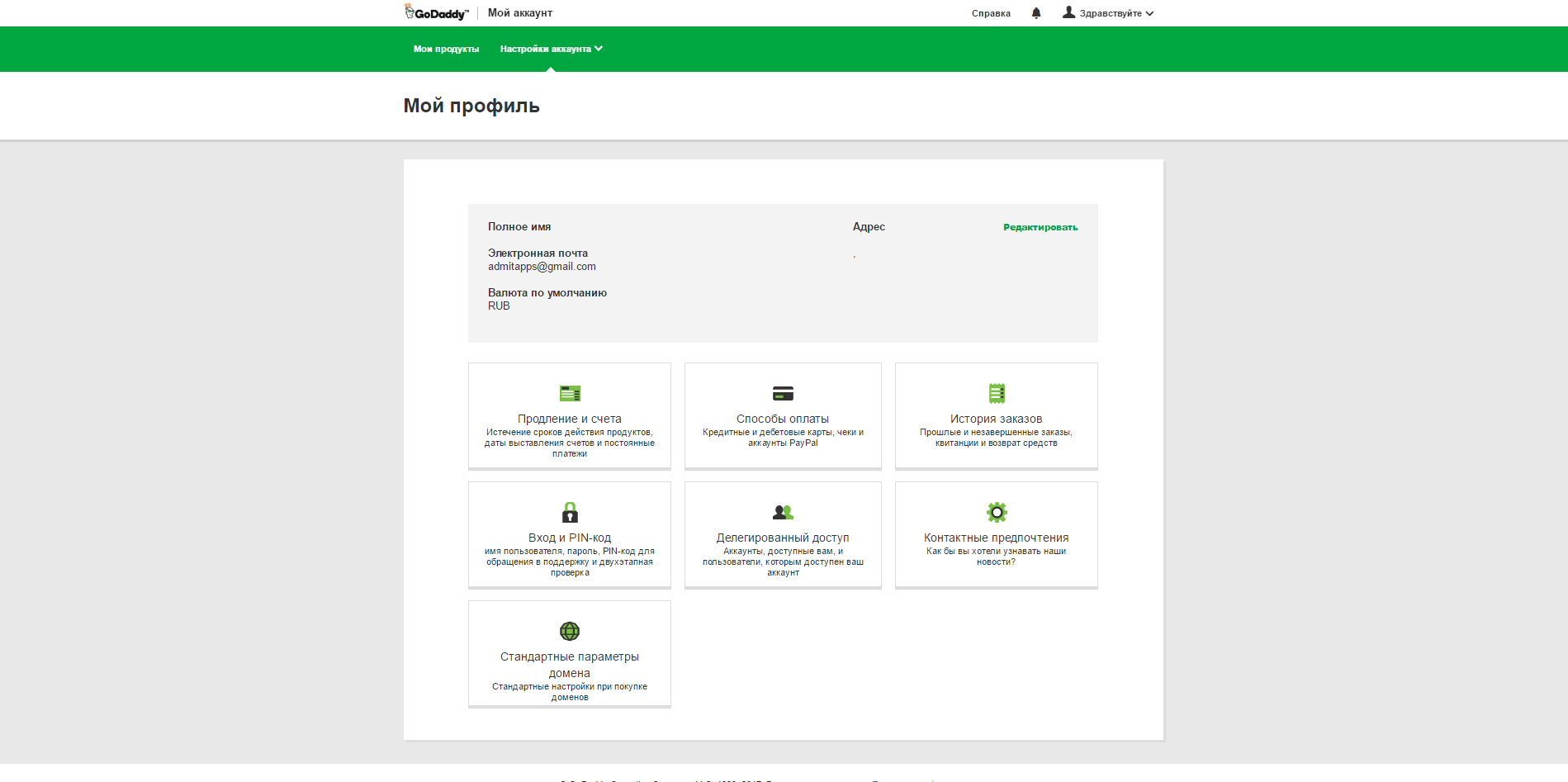The image size is (1568, 782).
Task: Click the people icon on Делегированный доступ tile
Action: (x=782, y=512)
